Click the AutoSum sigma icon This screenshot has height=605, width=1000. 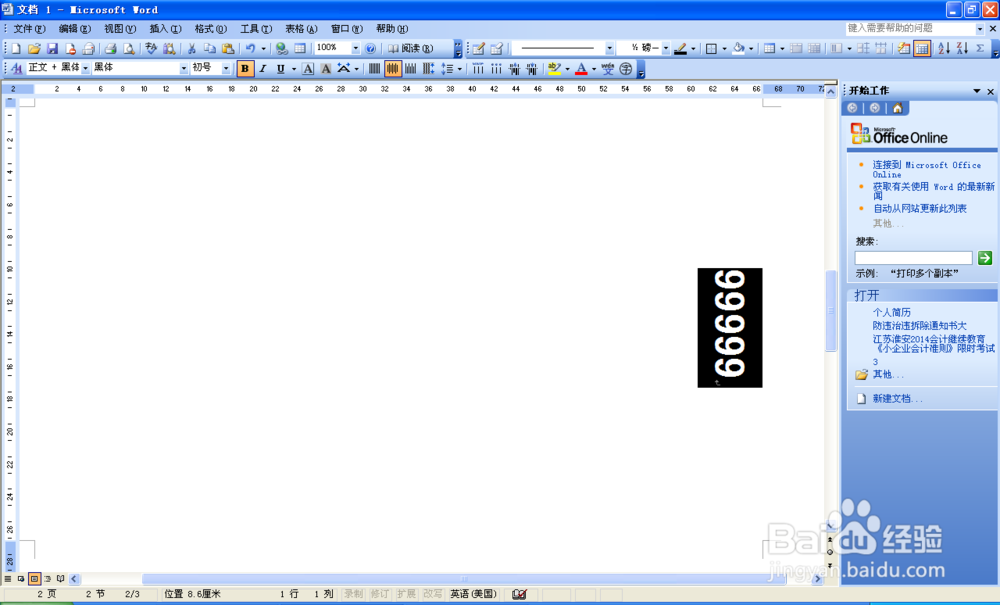(980, 48)
